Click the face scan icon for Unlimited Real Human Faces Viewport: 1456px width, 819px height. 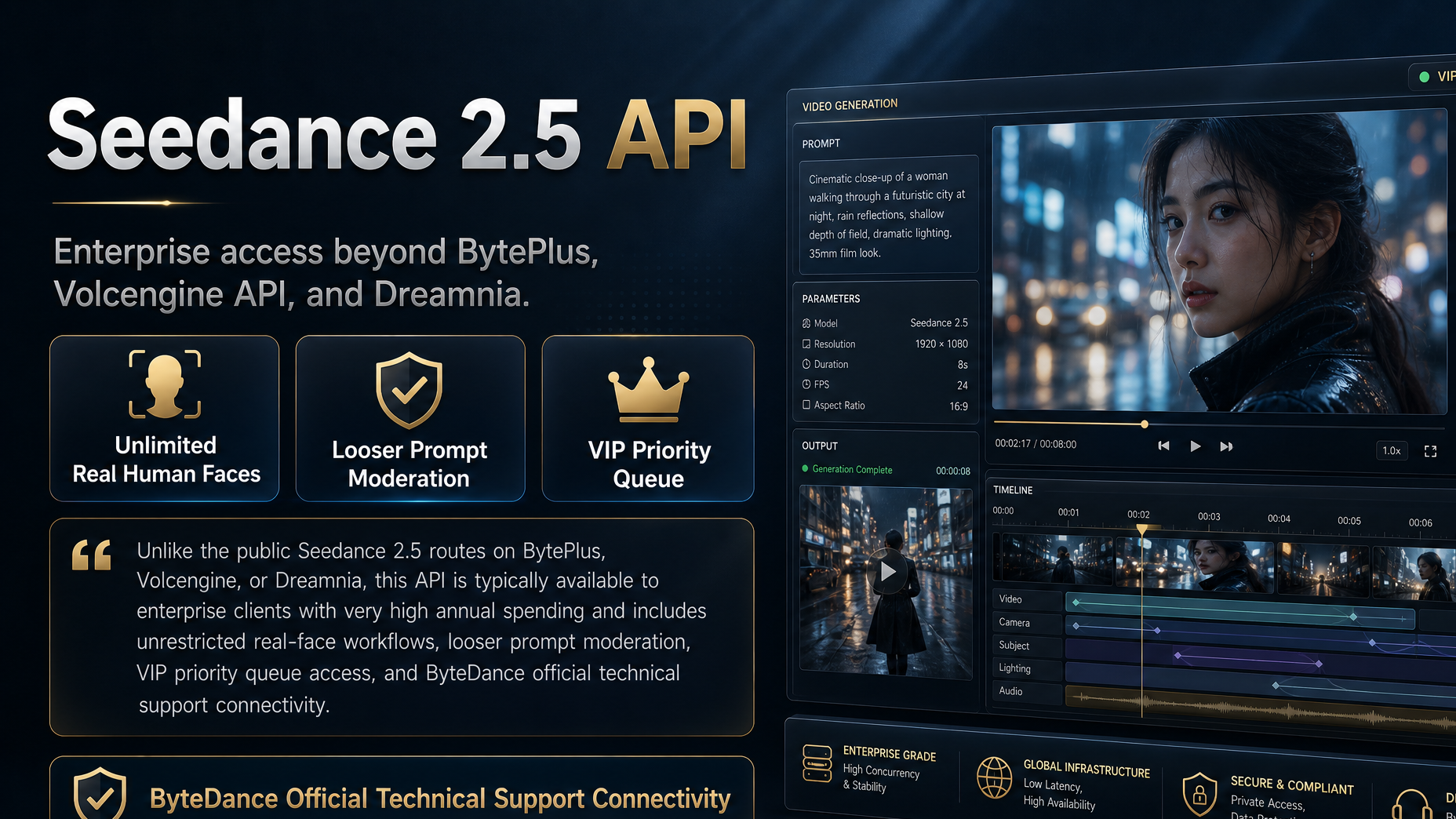point(165,384)
